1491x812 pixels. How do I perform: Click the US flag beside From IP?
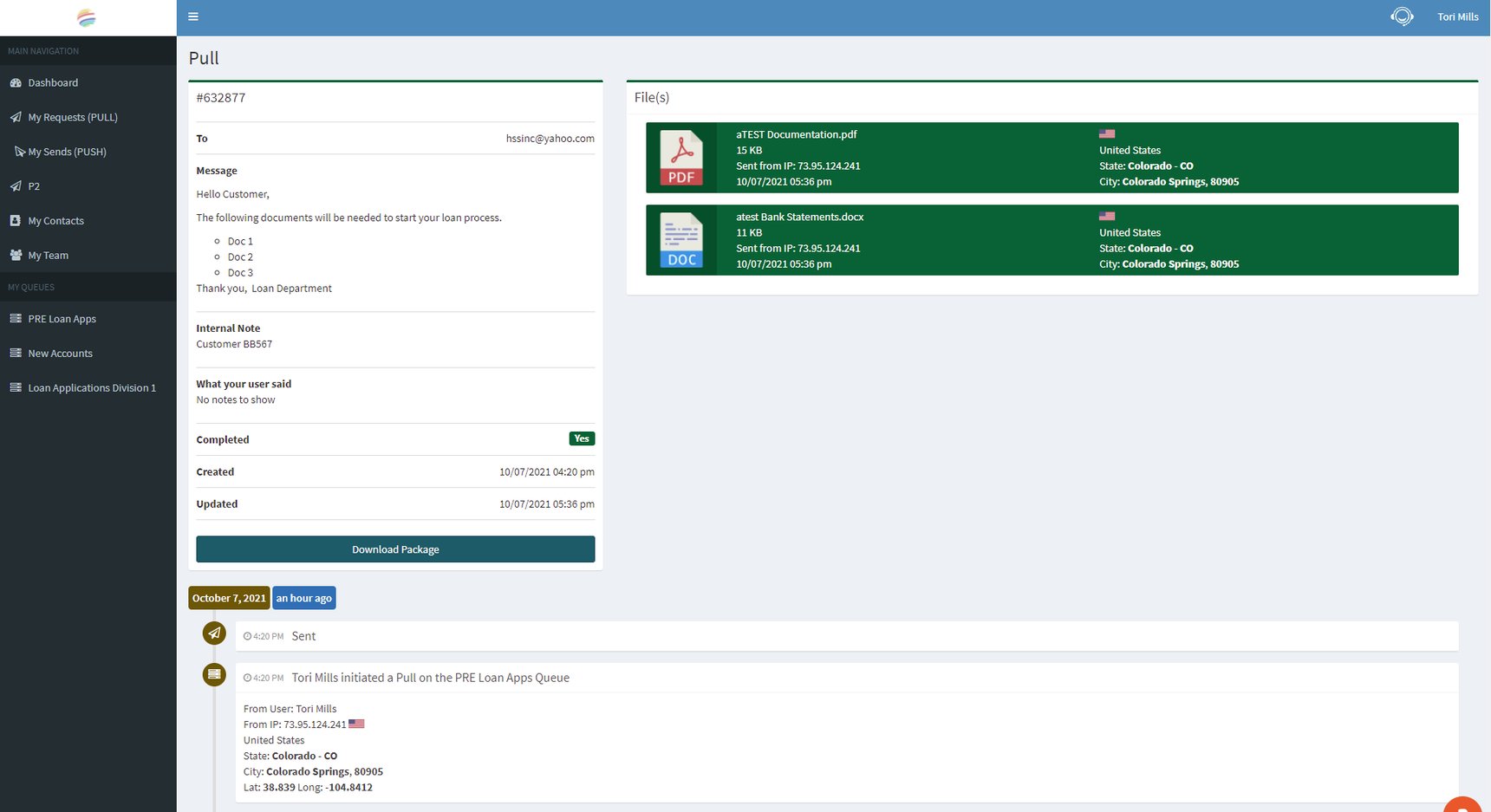(x=356, y=724)
